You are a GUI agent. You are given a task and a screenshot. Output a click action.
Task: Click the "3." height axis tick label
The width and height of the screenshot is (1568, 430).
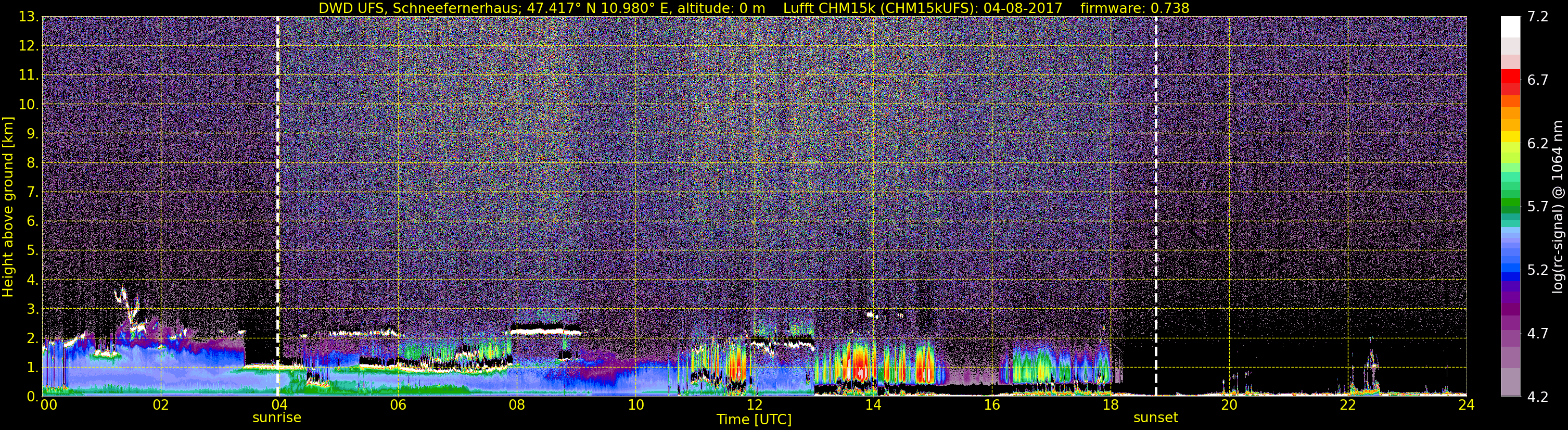click(x=32, y=309)
